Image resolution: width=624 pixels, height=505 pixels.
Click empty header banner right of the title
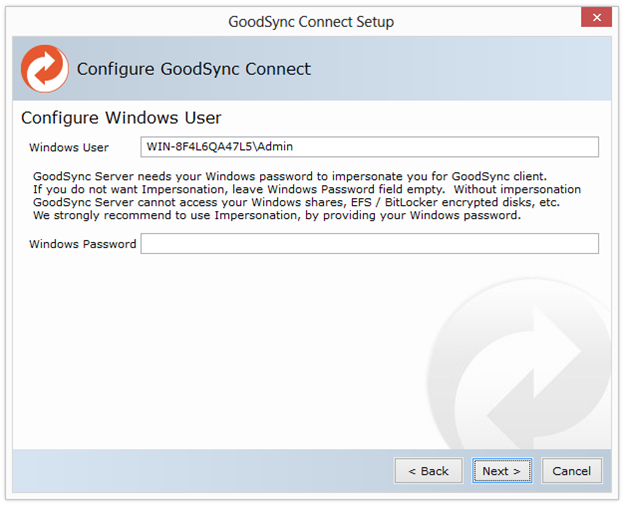coord(460,69)
